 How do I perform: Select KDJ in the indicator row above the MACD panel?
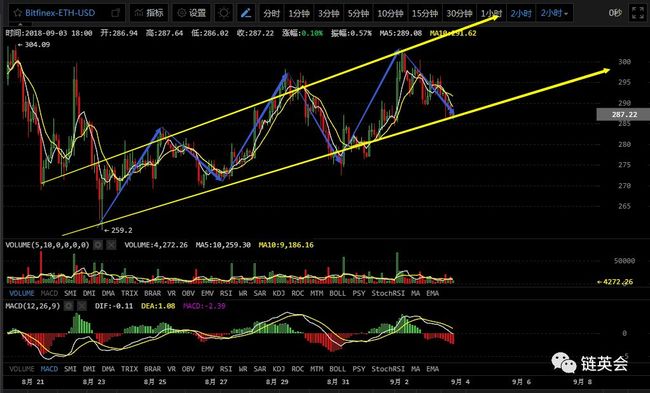click(279, 293)
